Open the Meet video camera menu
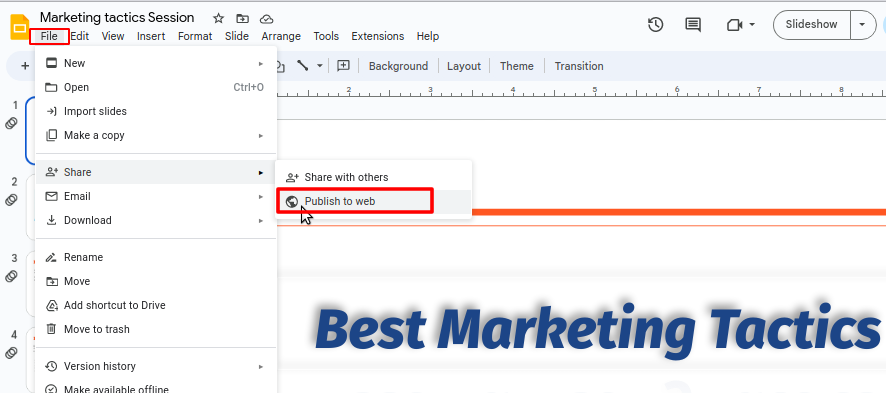The height and width of the screenshot is (393, 886). click(x=741, y=25)
